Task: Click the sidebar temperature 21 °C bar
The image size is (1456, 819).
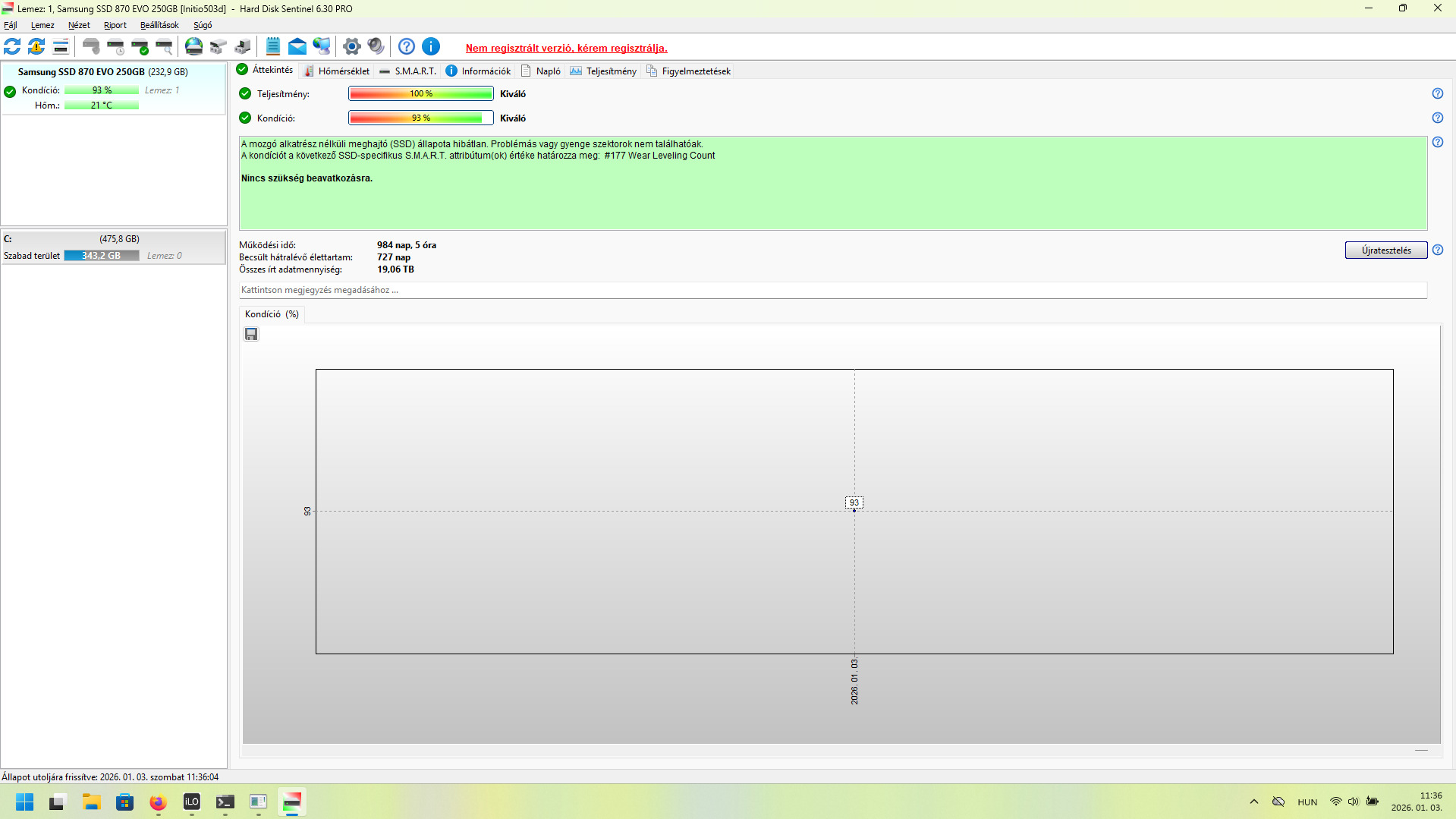Action: tap(102, 106)
